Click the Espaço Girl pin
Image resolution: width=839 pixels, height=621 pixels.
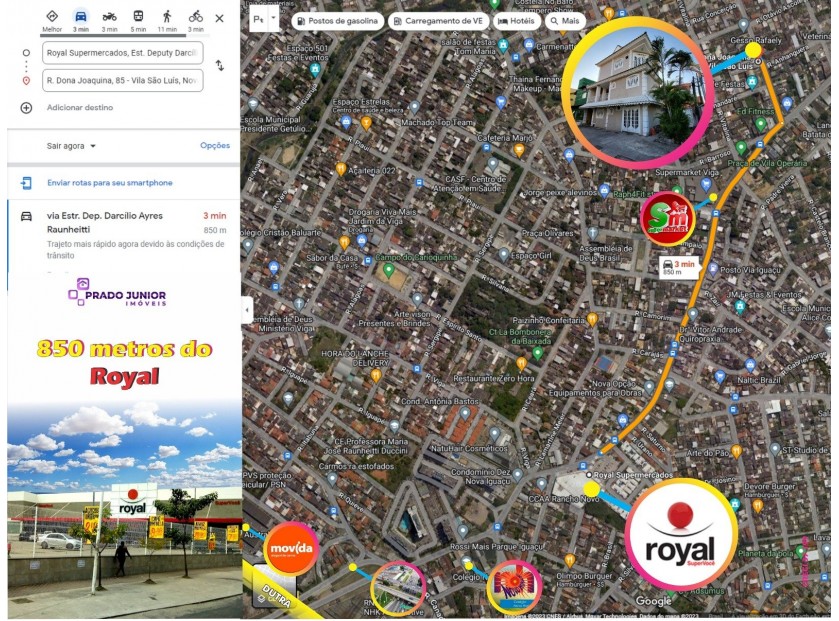[504, 255]
